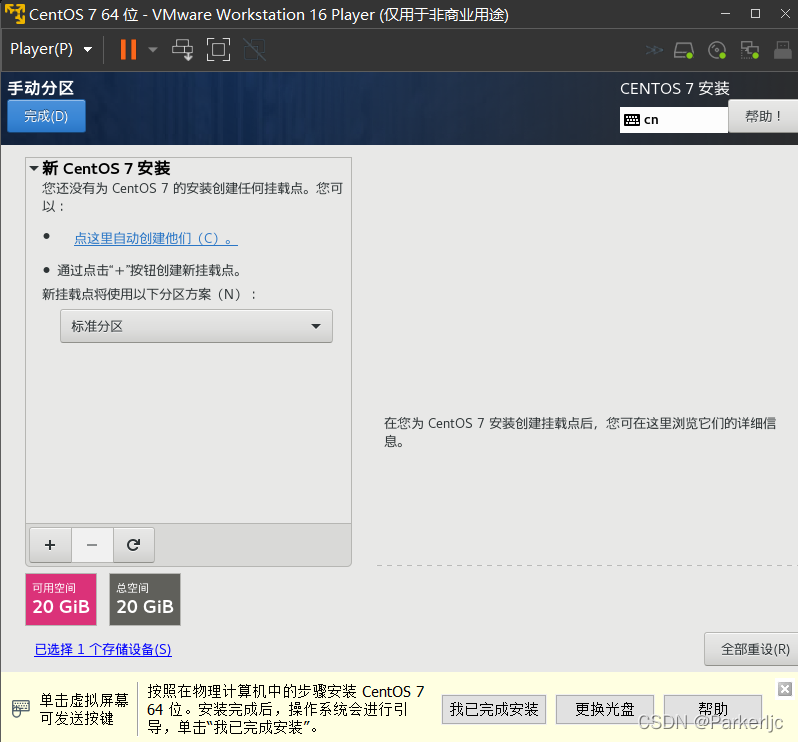Click the keyboard icon in hint bar

(21, 708)
